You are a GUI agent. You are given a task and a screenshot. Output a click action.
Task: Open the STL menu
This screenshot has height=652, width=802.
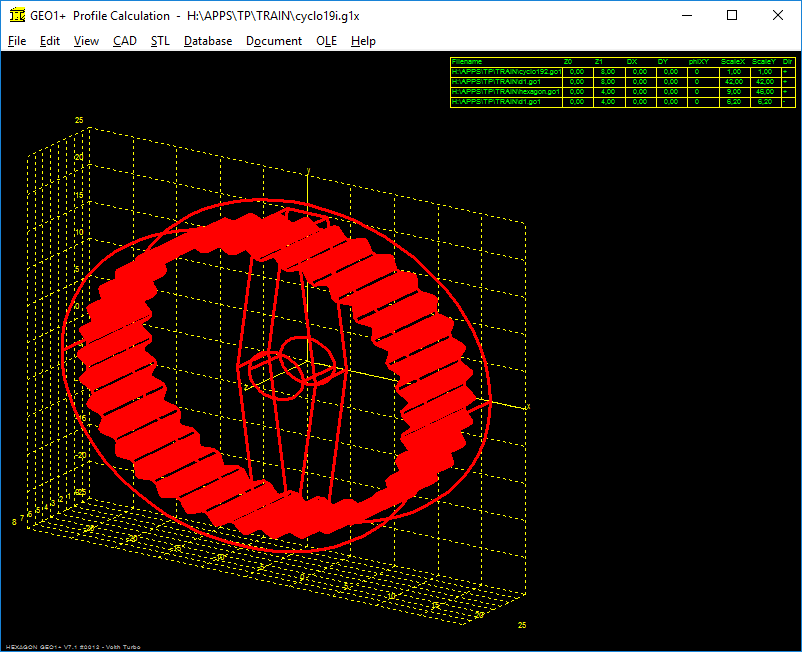pyautogui.click(x=160, y=41)
